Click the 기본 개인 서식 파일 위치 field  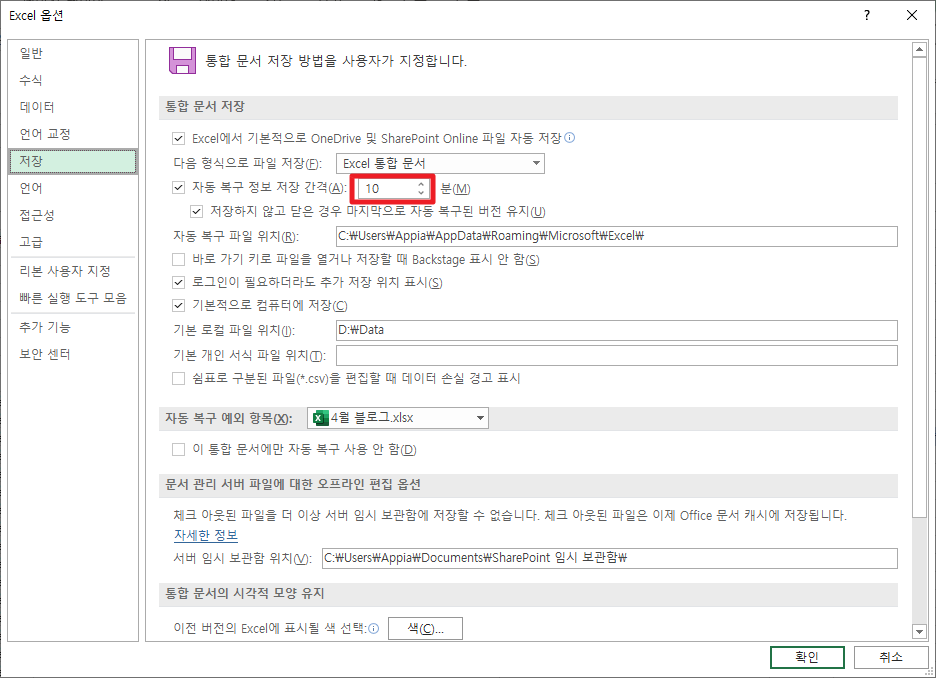617,355
